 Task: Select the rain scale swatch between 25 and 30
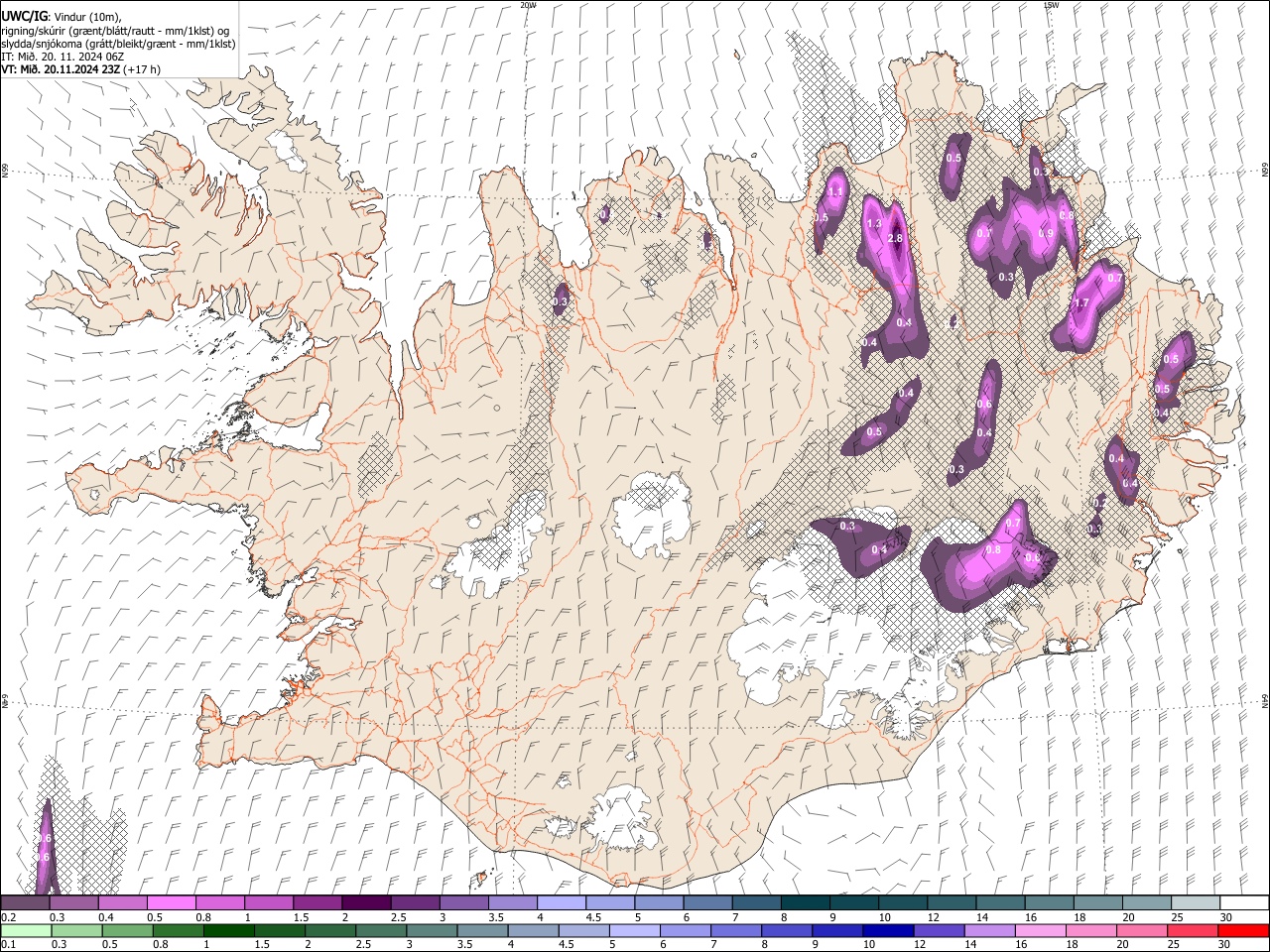[x=1192, y=930]
